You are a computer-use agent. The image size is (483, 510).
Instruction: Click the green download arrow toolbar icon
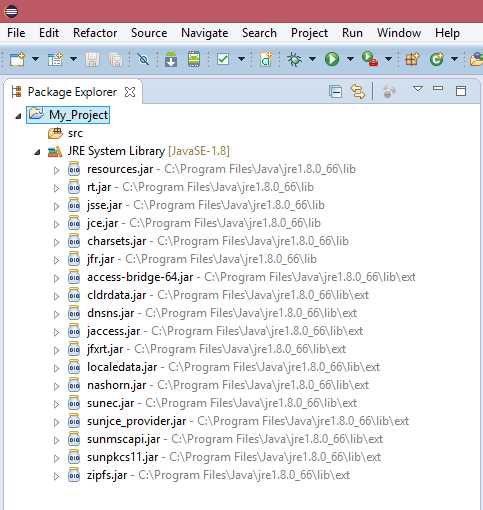[x=171, y=59]
